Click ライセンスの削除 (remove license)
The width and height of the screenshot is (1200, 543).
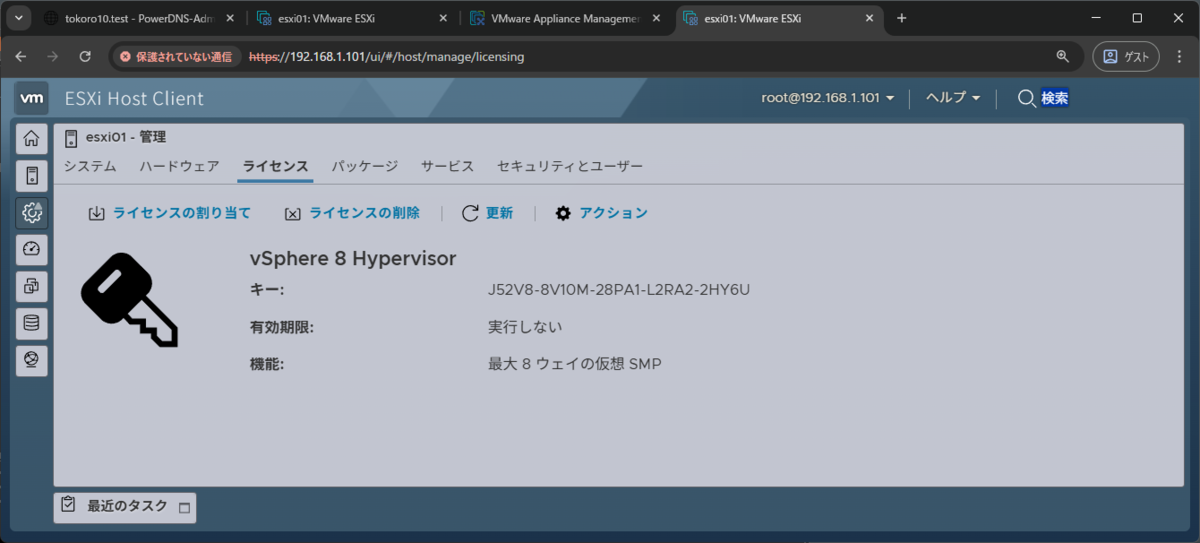(352, 213)
